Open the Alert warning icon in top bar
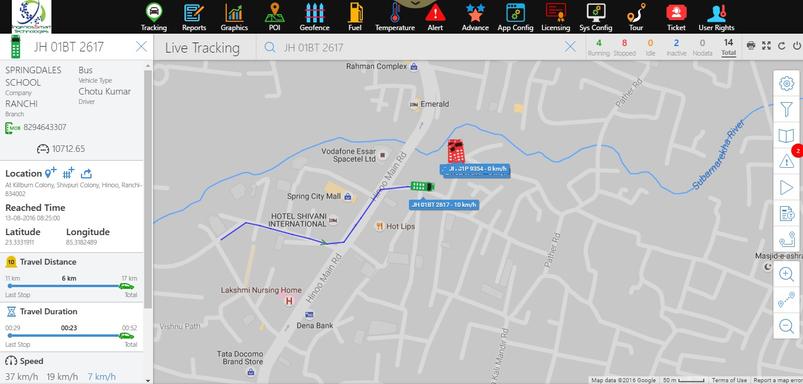 point(435,12)
